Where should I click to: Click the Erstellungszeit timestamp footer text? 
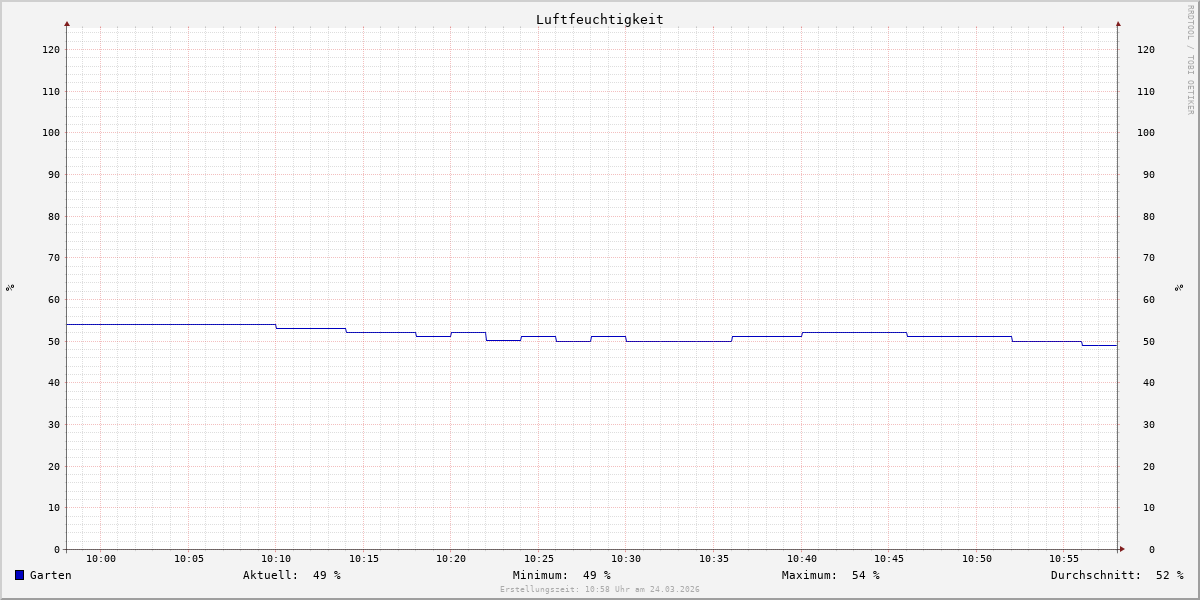click(600, 589)
